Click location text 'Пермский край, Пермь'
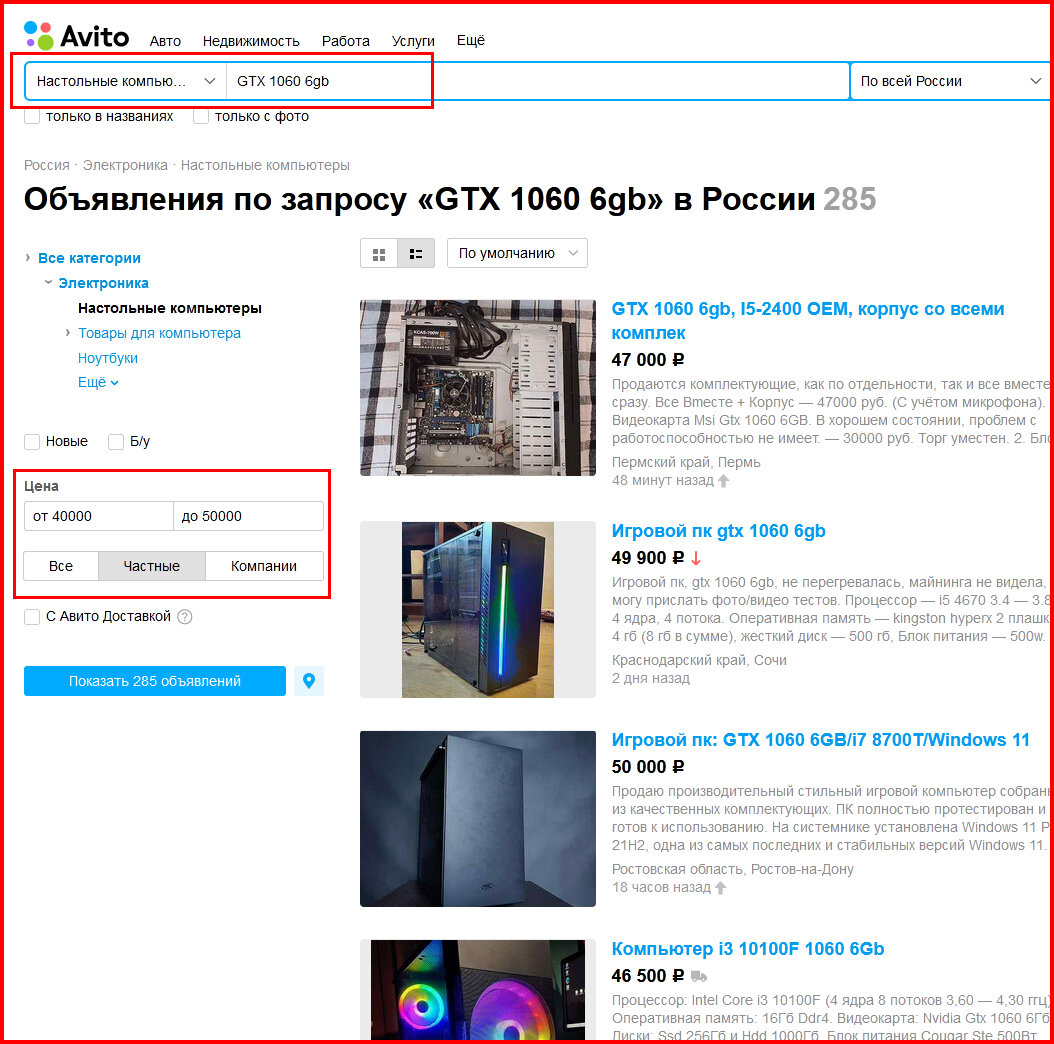 (x=686, y=463)
